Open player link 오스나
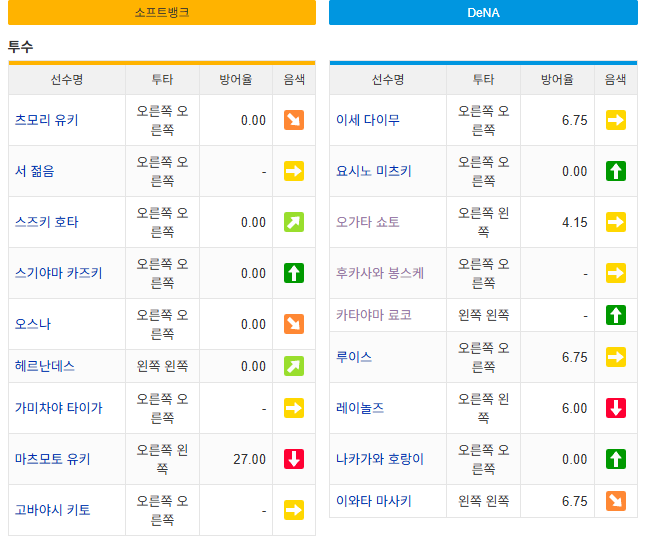 coord(33,324)
